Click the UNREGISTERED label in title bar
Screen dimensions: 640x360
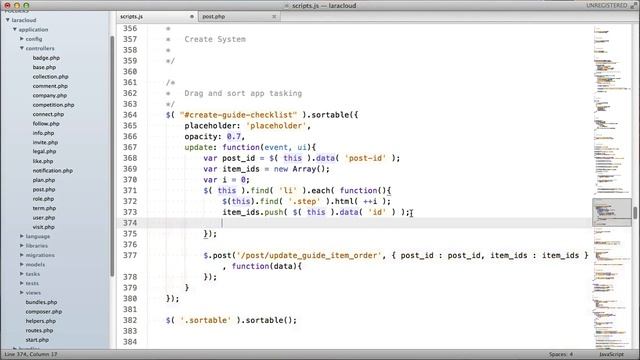(x=607, y=6)
